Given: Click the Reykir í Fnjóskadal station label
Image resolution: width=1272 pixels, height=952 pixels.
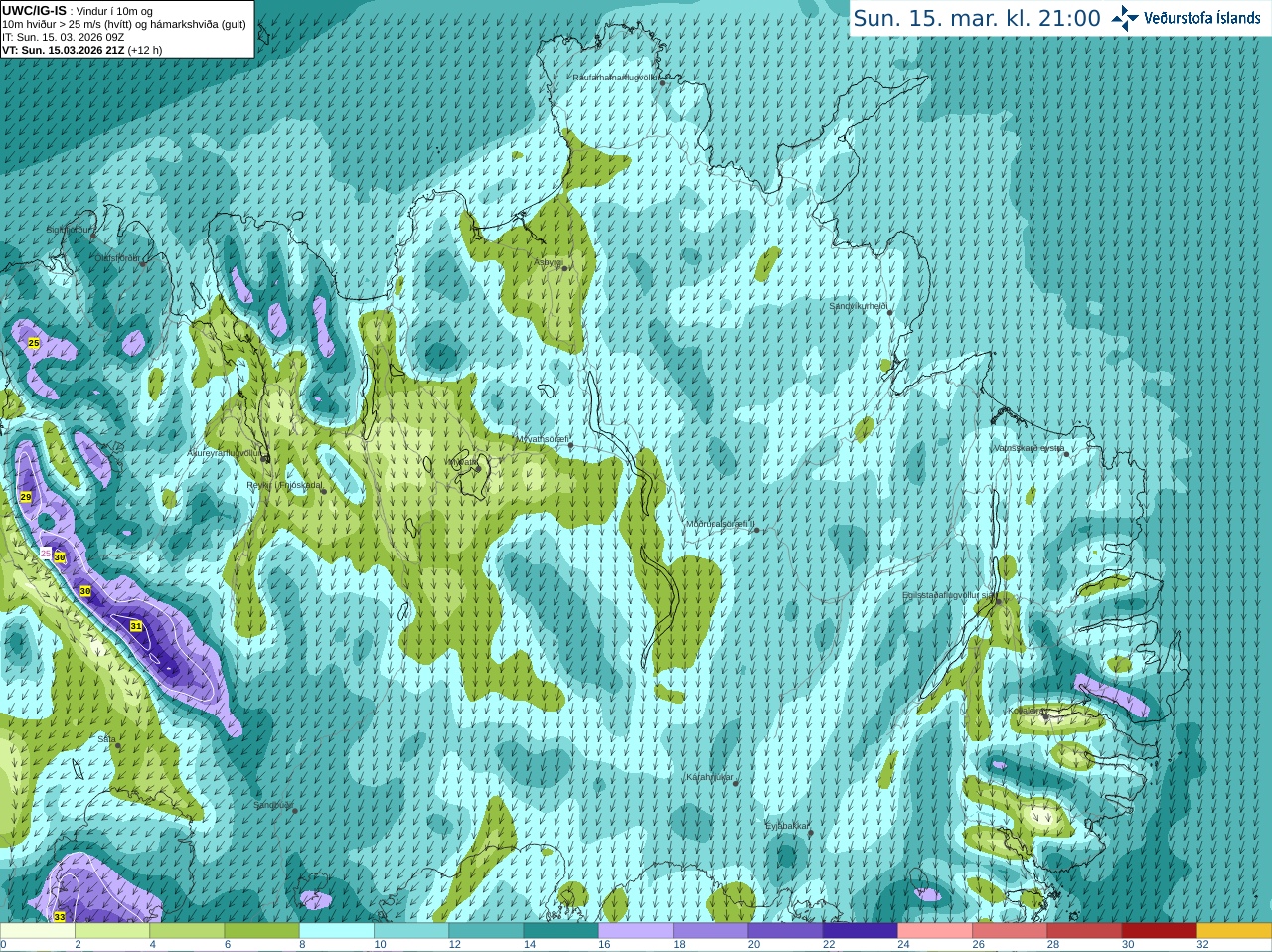Looking at the screenshot, I should click(284, 485).
